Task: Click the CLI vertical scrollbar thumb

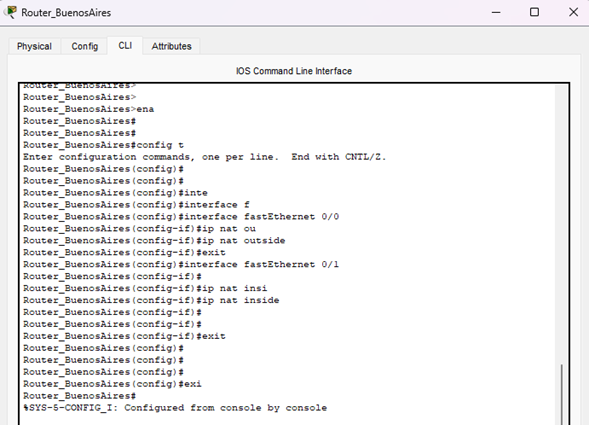Action: point(562,395)
